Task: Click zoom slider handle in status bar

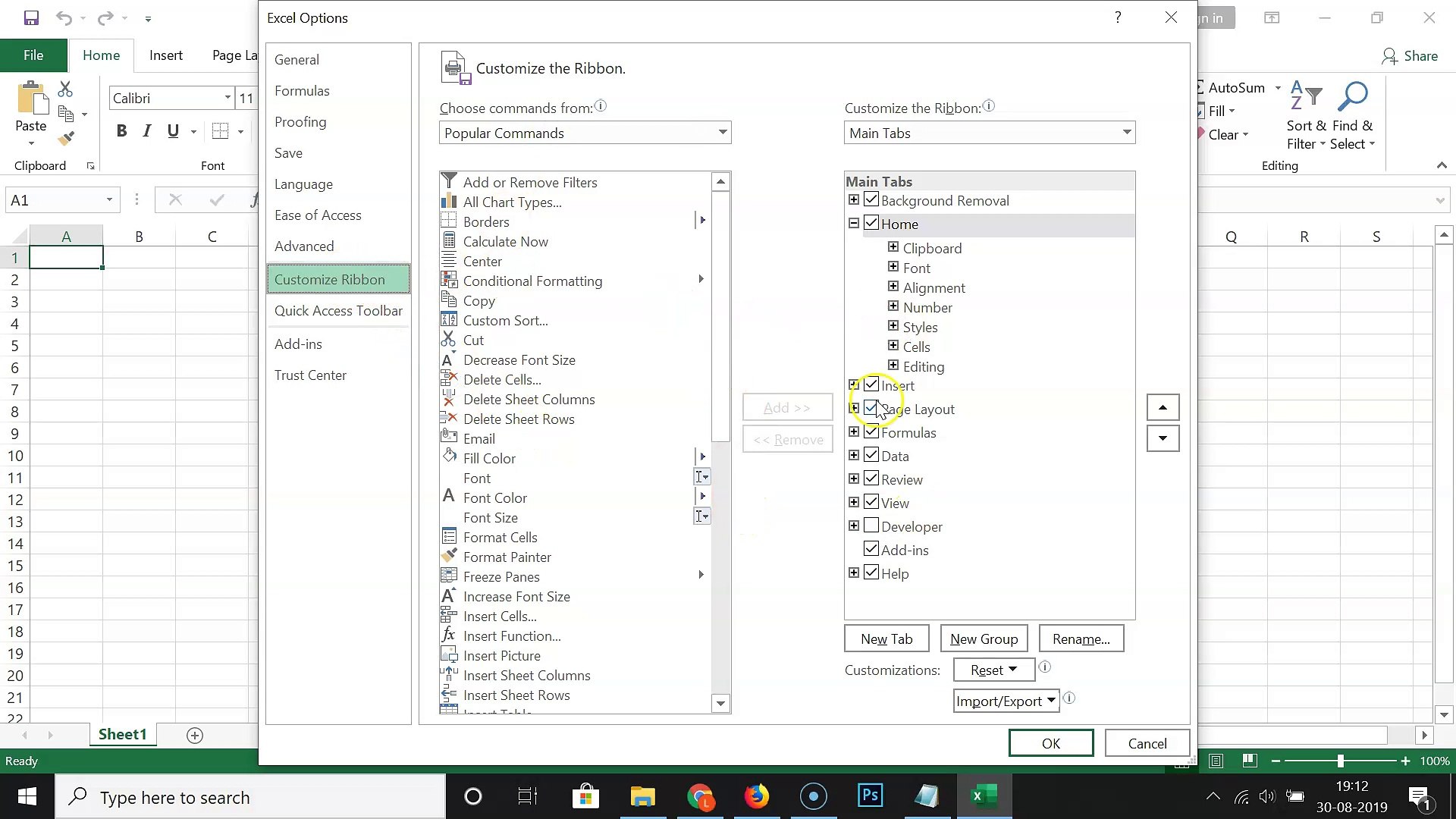Action: coord(1341,761)
